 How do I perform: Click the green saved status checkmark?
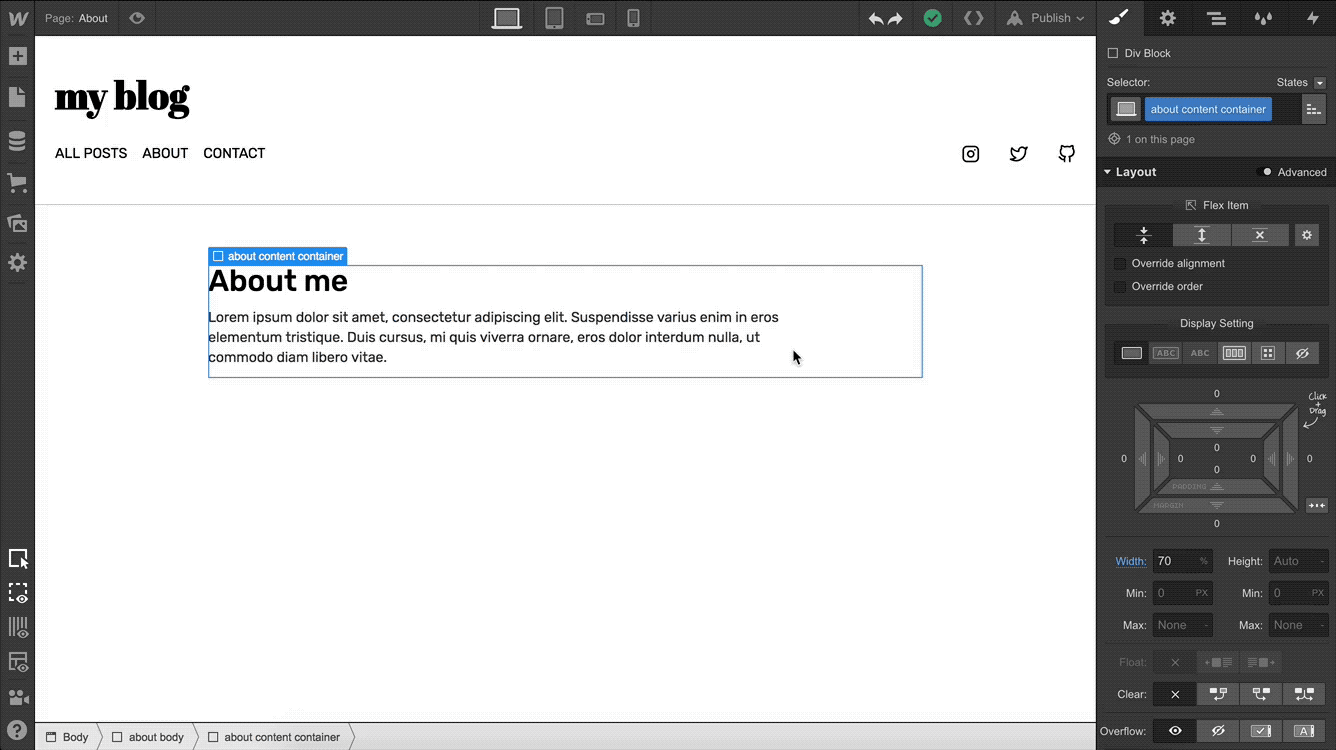point(932,18)
